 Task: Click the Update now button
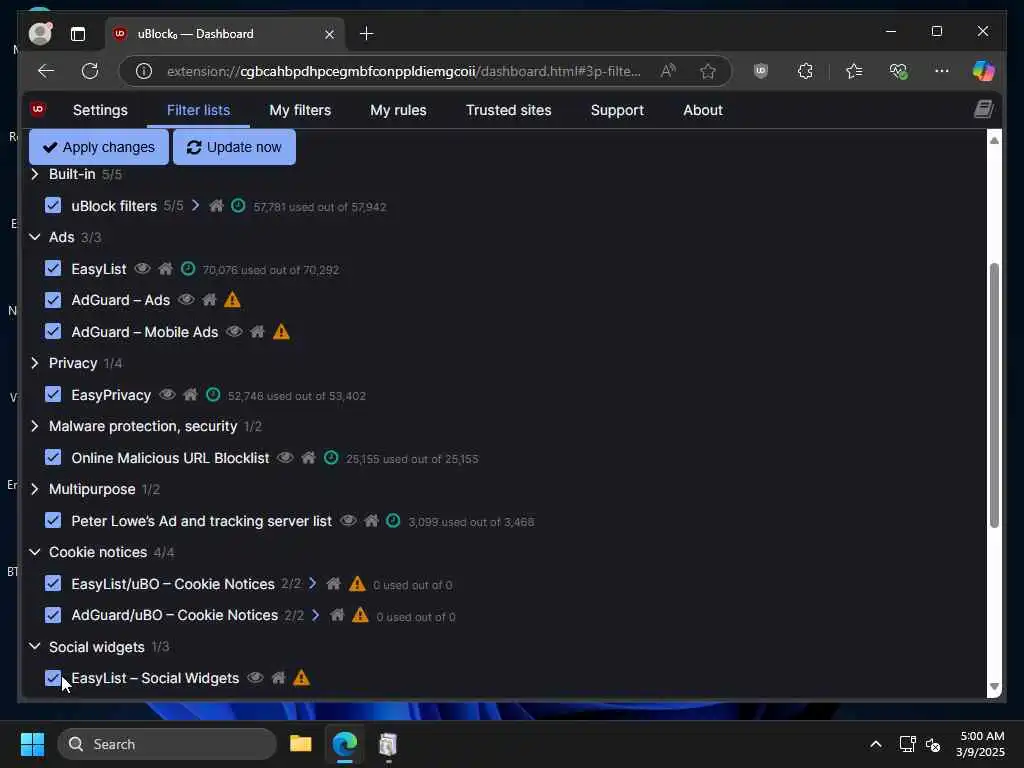[x=234, y=147]
